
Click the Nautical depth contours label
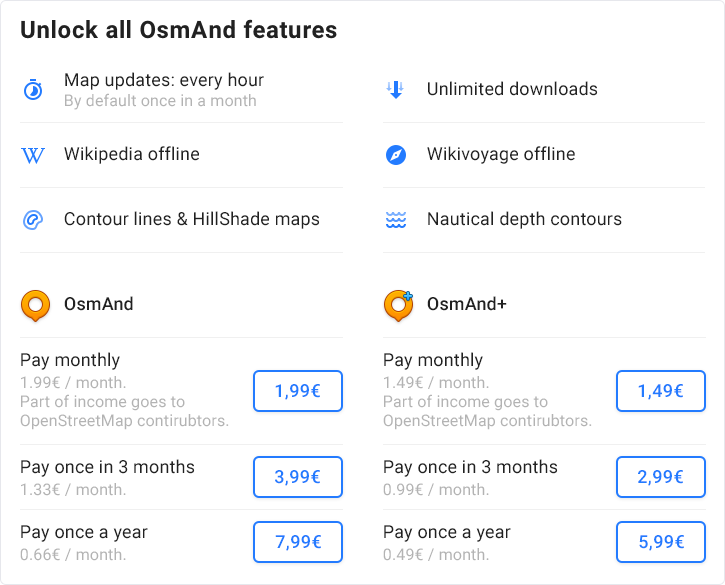coord(524,219)
